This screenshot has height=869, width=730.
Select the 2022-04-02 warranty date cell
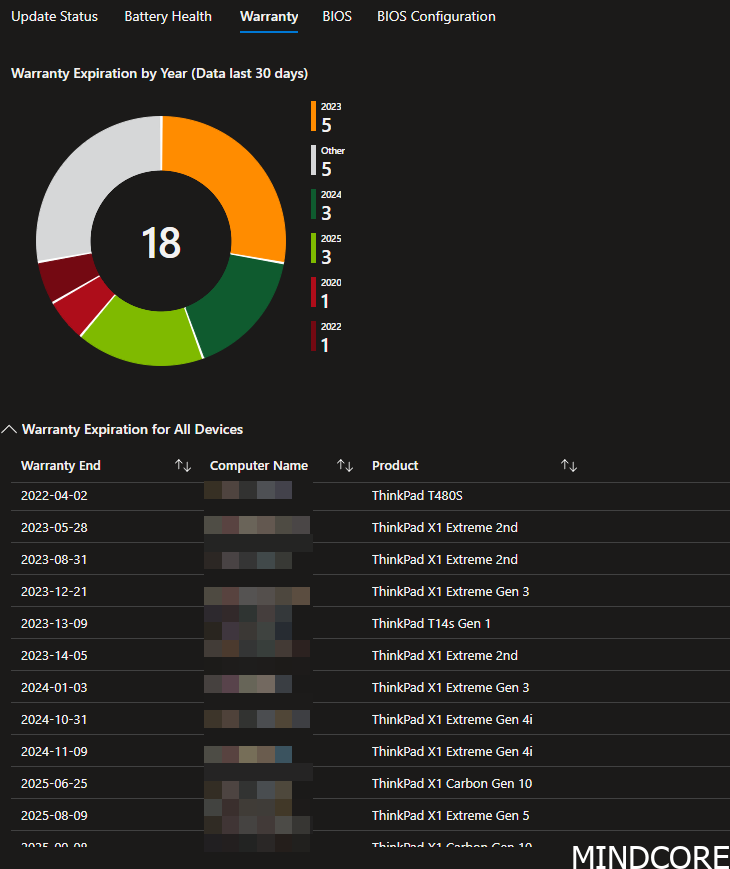tap(54, 495)
